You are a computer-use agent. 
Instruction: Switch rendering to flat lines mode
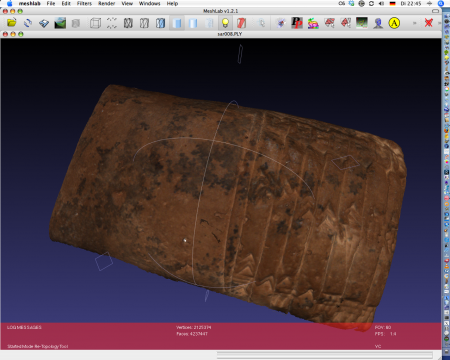(160, 23)
